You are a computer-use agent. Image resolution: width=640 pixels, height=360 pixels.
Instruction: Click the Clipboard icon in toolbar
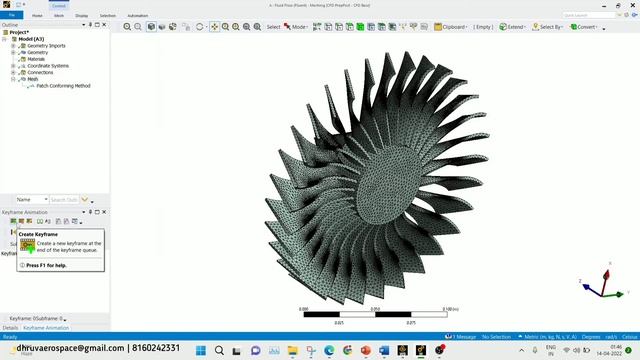coord(438,27)
